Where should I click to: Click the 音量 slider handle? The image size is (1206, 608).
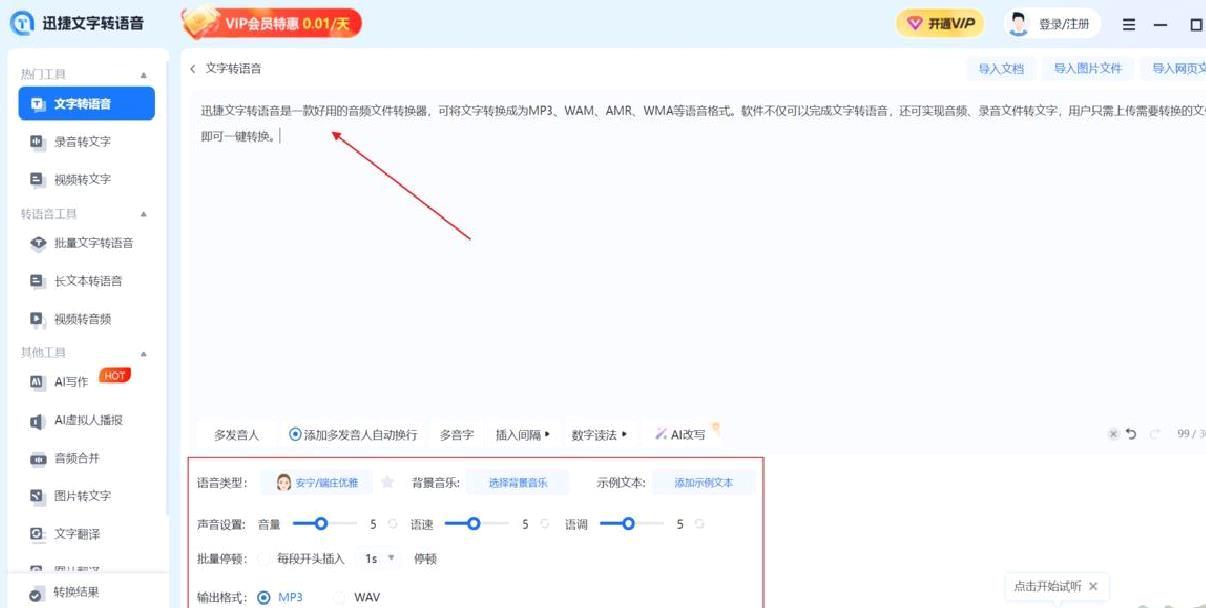[x=321, y=524]
